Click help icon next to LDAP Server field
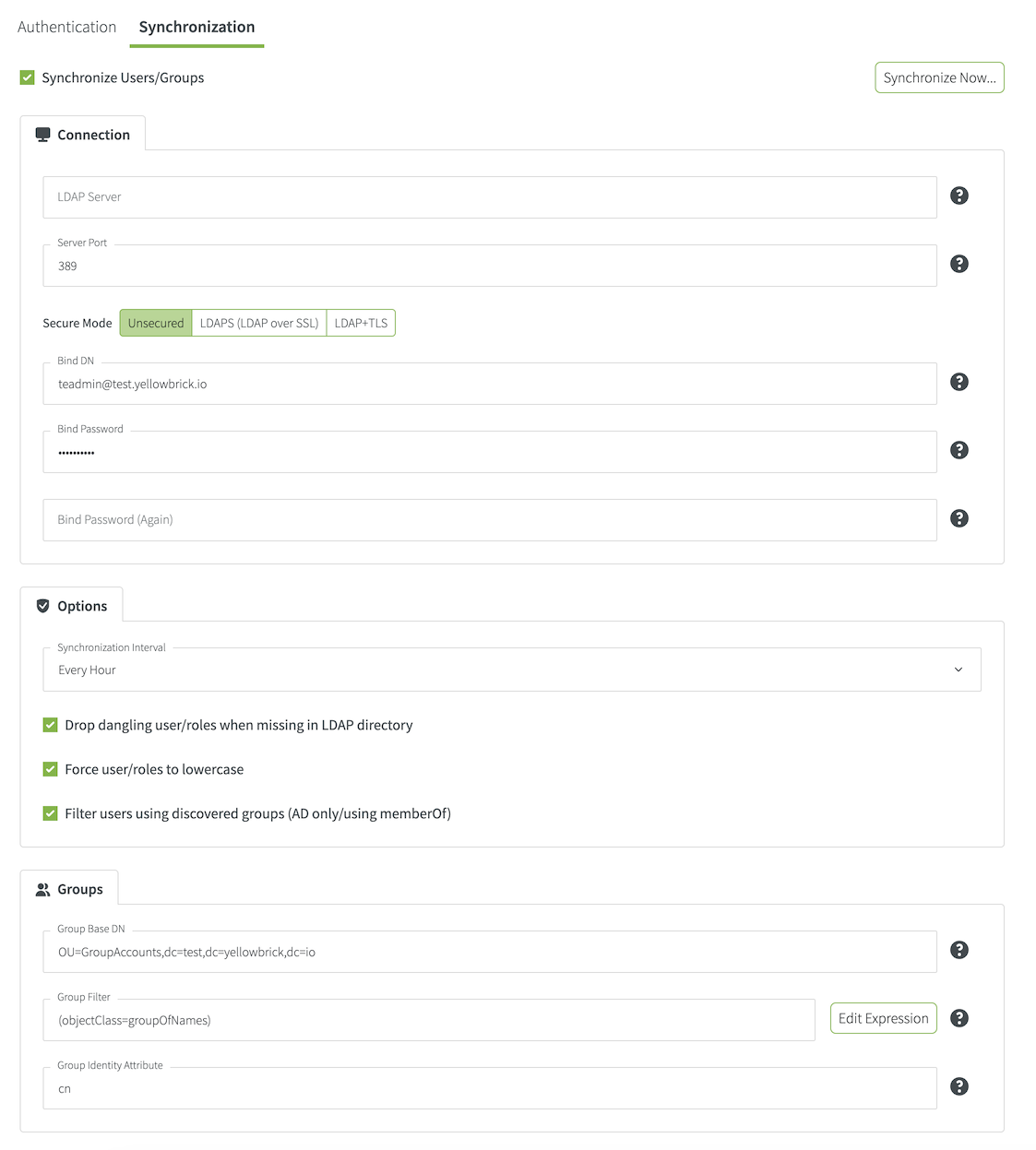 click(x=959, y=196)
